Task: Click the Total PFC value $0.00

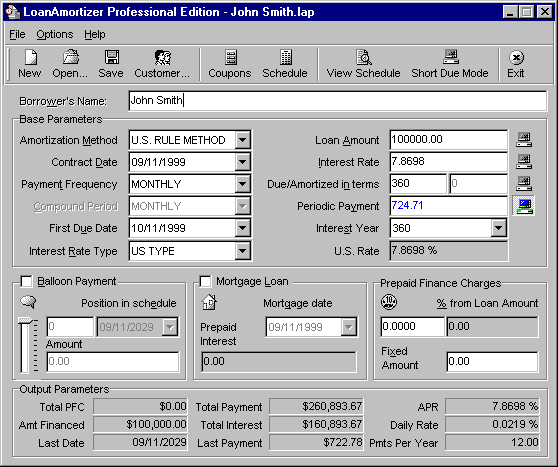Action: click(x=140, y=406)
